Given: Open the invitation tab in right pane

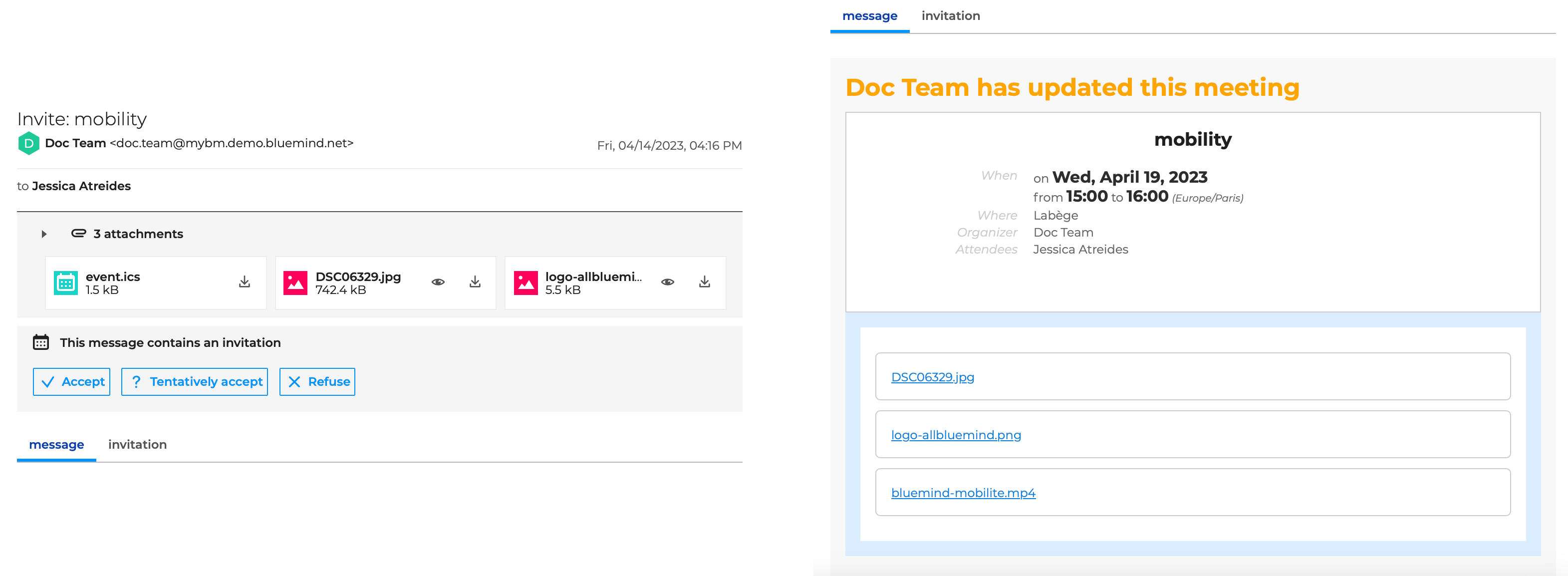Looking at the screenshot, I should 950,16.
